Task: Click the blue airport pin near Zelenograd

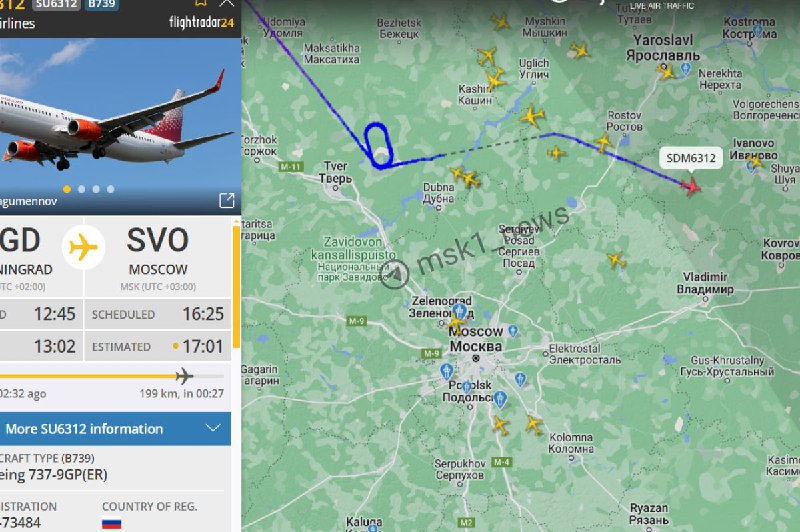Action: click(x=460, y=311)
